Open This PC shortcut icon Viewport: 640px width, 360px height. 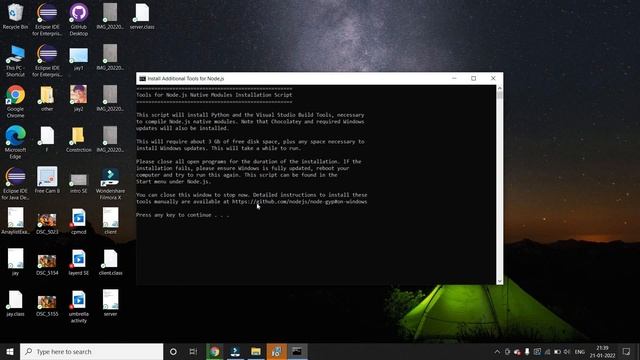tap(15, 60)
